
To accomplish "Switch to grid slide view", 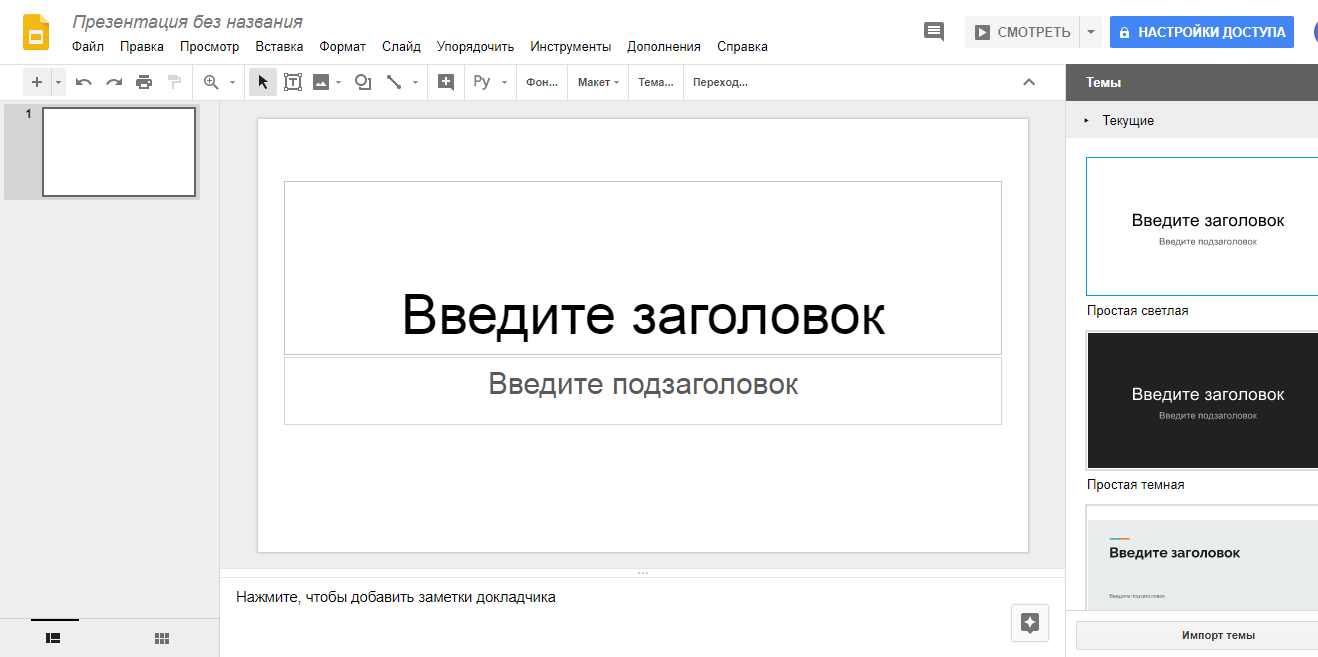I will (161, 637).
